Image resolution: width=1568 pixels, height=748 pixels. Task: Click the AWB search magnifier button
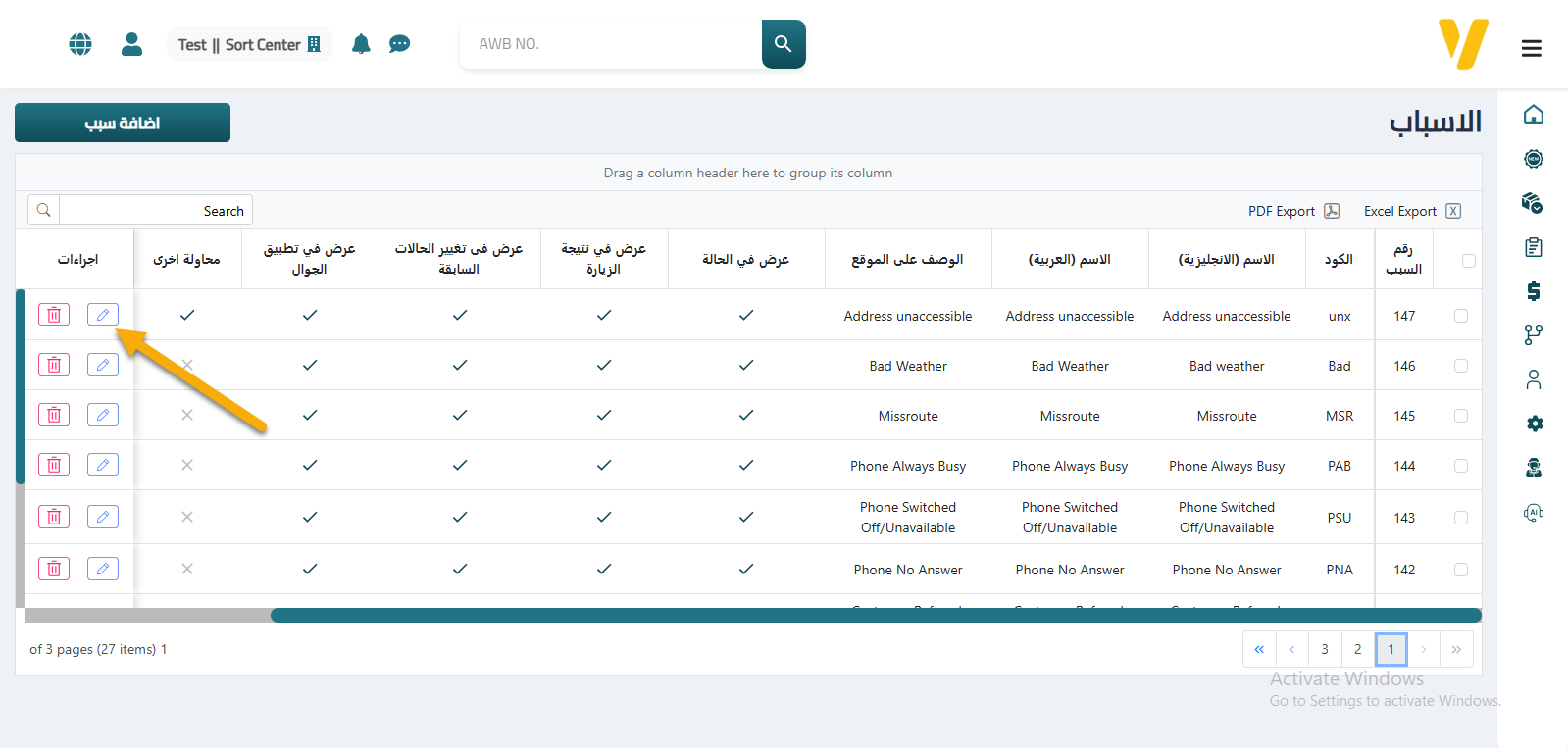pos(783,44)
